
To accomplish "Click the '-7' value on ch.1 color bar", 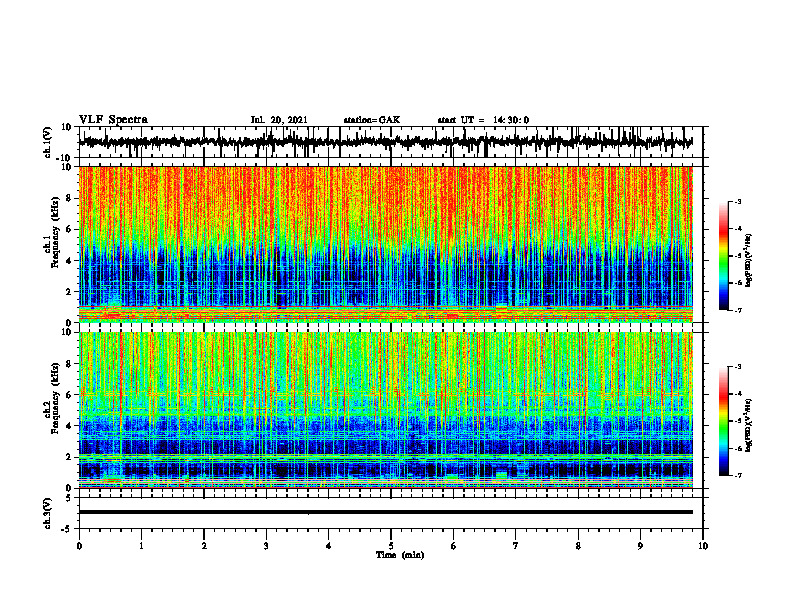I will click(x=738, y=310).
